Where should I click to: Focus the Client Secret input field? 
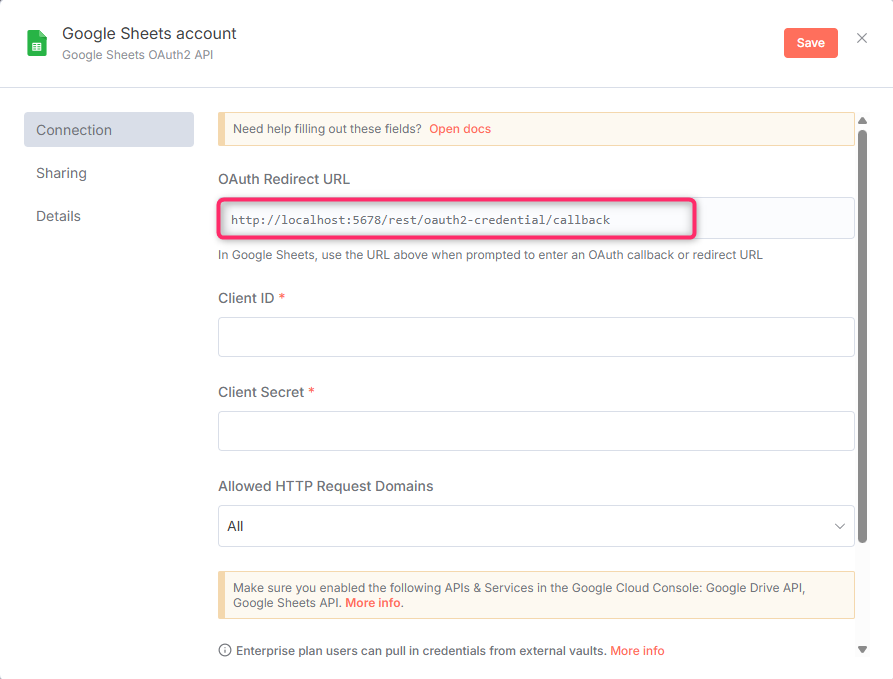click(536, 431)
